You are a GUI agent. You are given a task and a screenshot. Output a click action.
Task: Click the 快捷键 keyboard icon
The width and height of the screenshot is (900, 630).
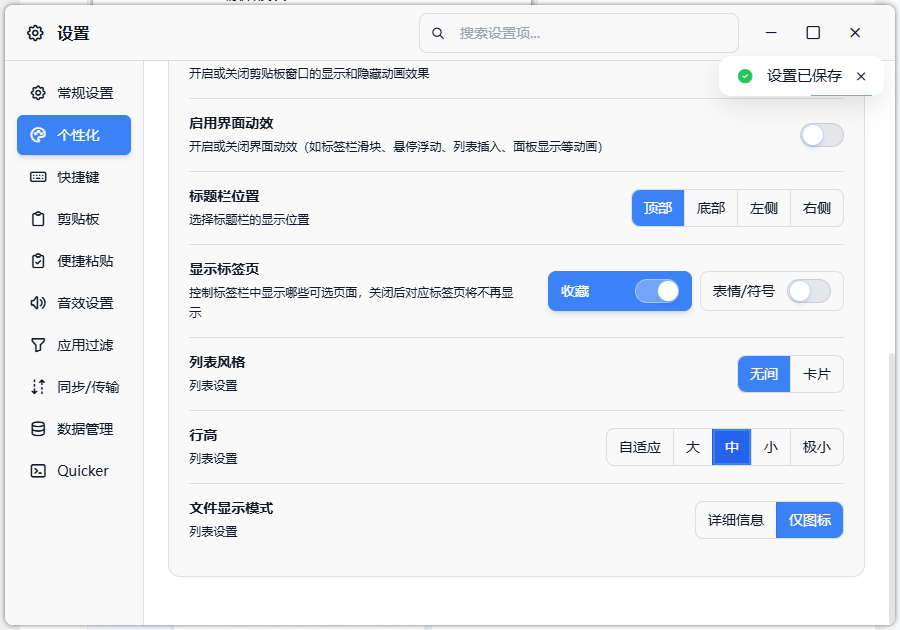click(x=38, y=177)
